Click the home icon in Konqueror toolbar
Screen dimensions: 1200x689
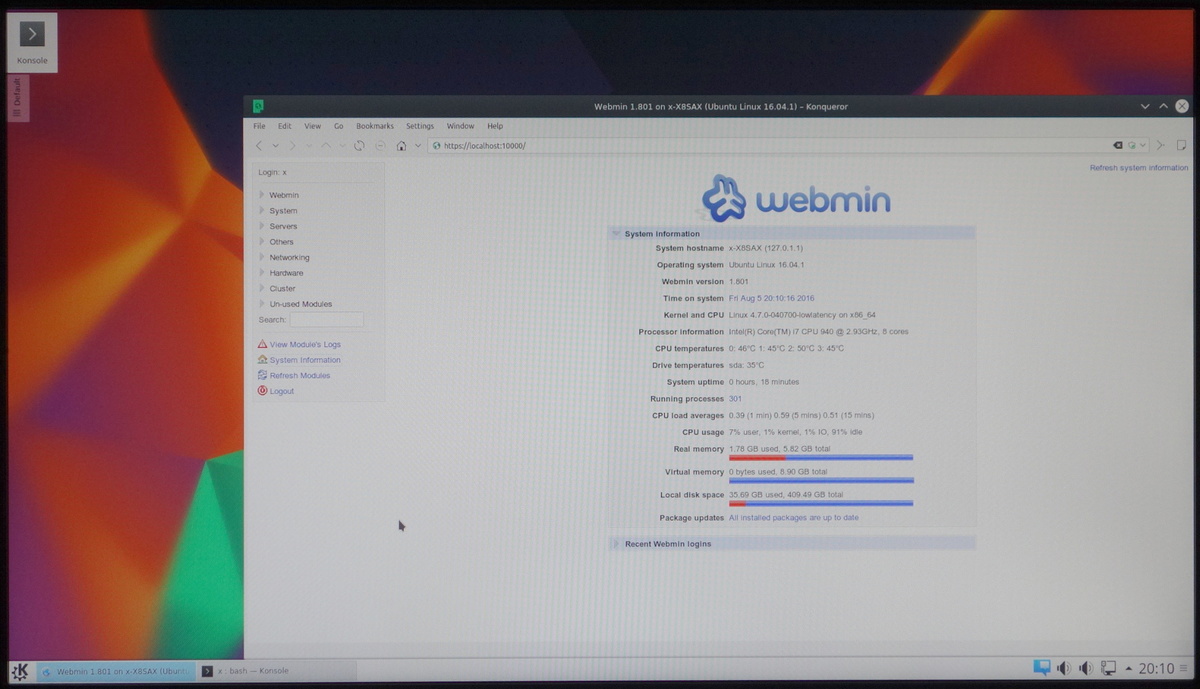point(401,146)
